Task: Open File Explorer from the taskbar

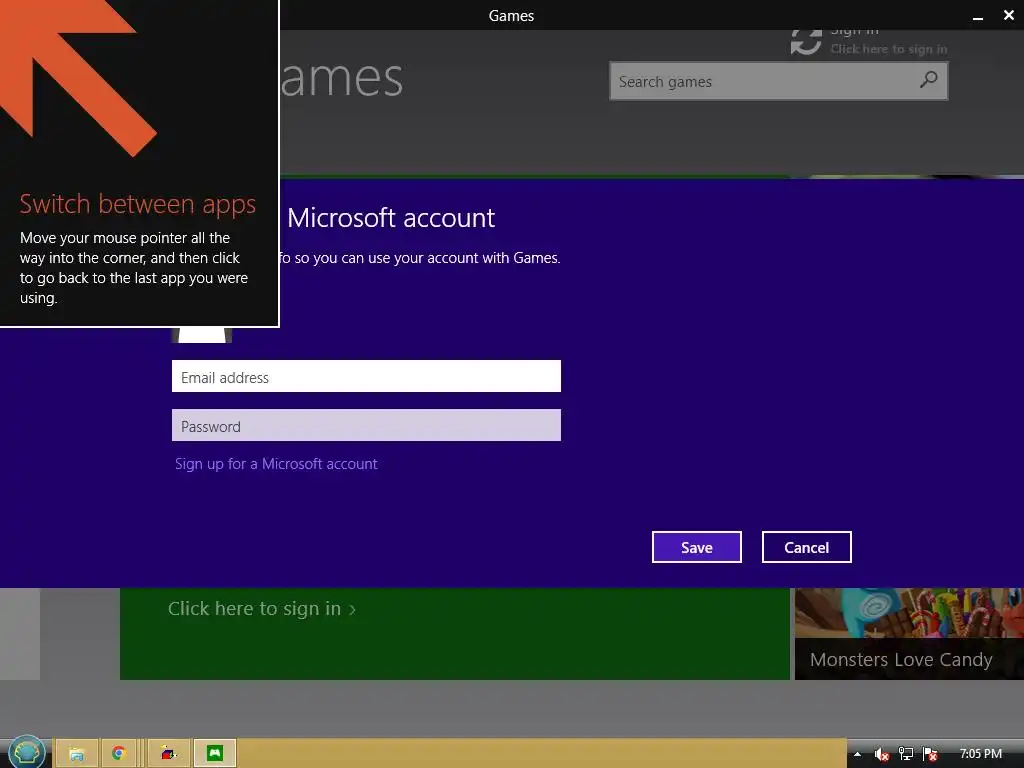Action: click(x=76, y=754)
